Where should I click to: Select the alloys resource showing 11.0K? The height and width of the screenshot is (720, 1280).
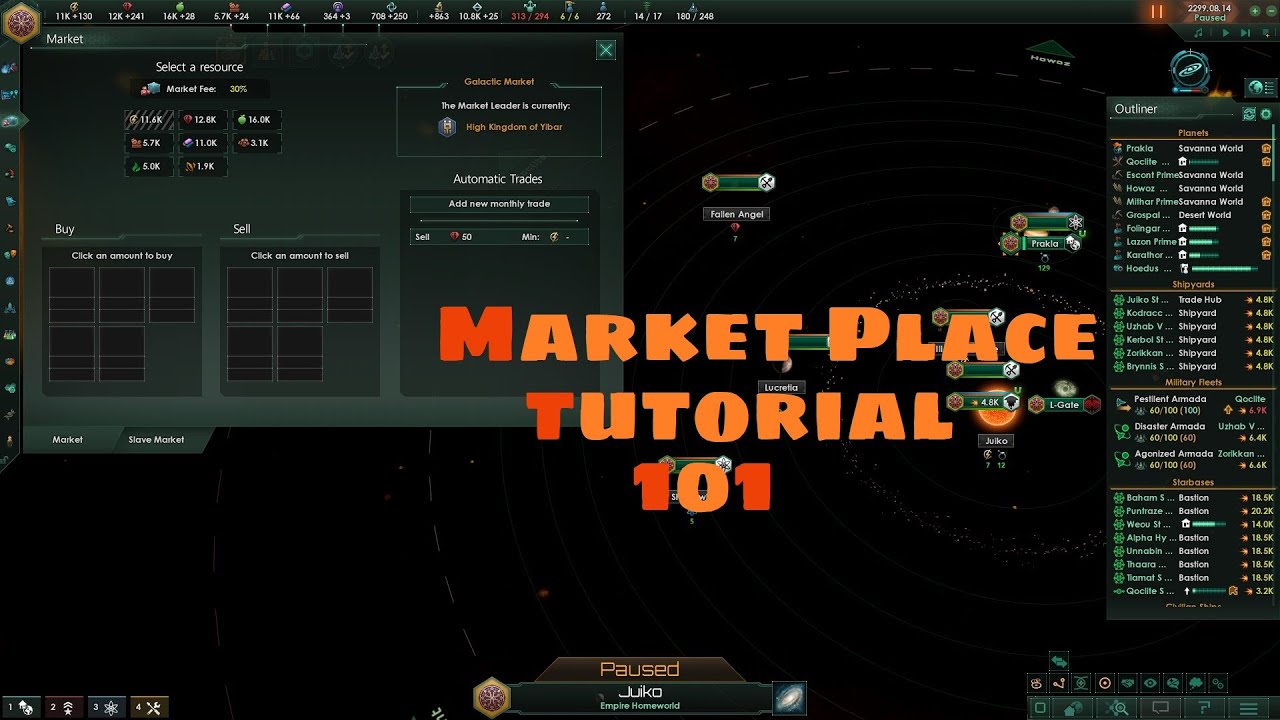[201, 143]
